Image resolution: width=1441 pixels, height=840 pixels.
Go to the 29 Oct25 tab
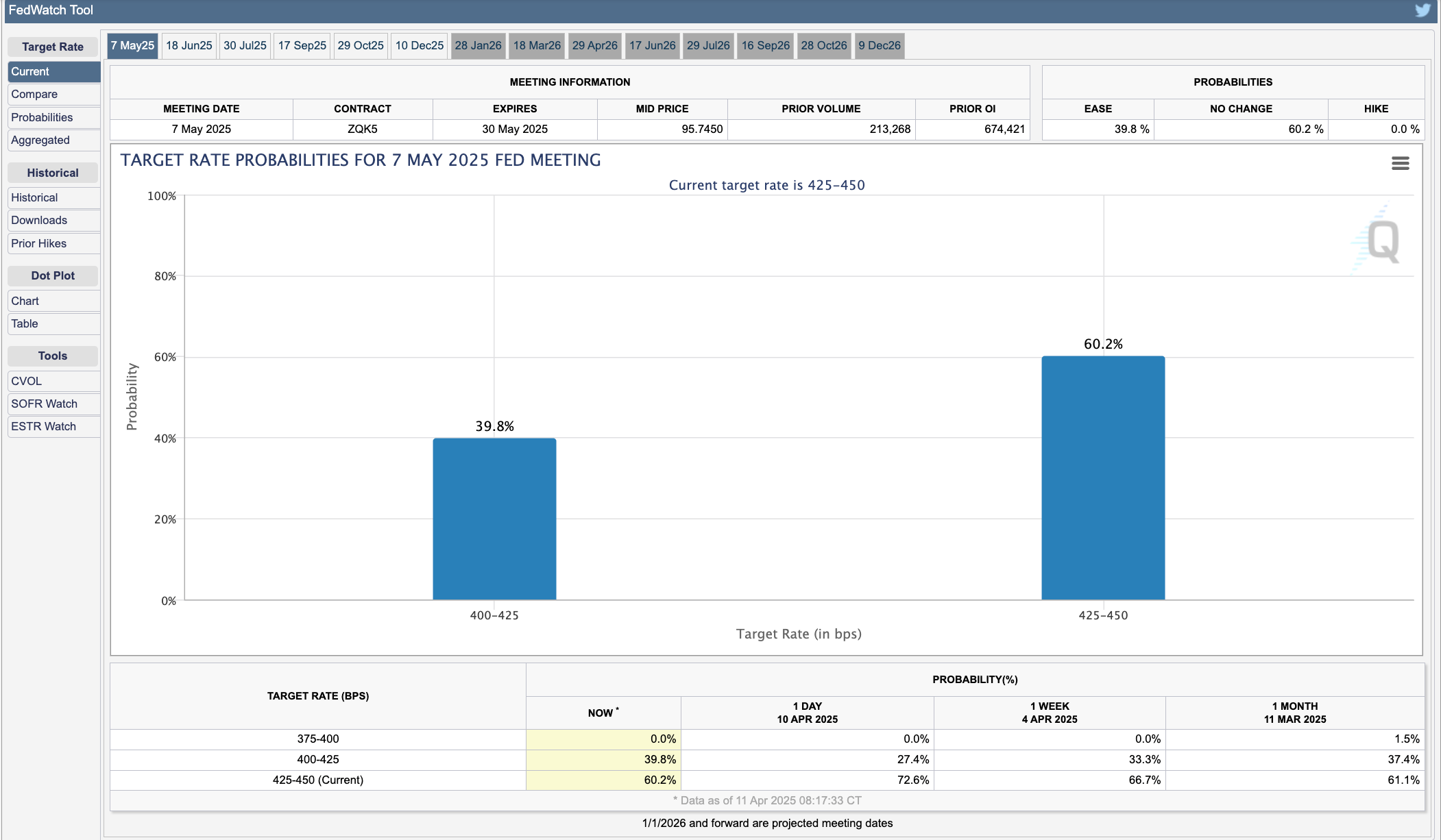[361, 46]
